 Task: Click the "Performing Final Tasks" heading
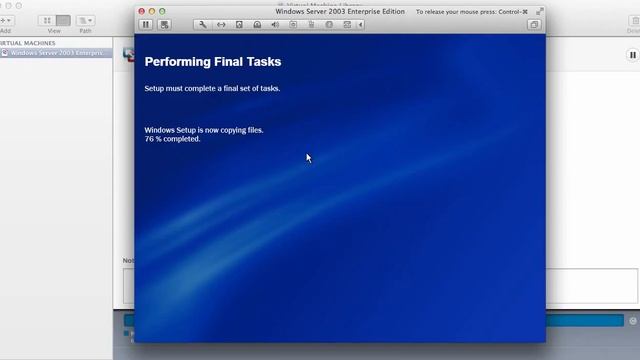pyautogui.click(x=213, y=62)
